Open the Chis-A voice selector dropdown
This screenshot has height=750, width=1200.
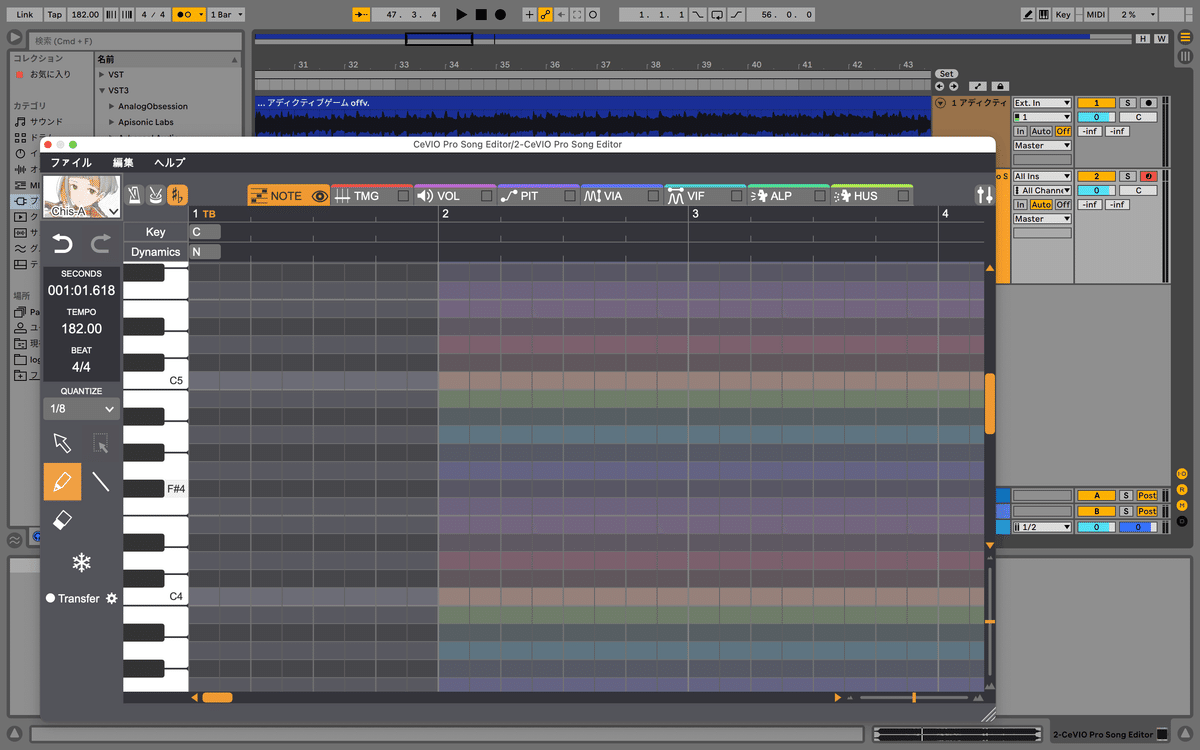(x=82, y=197)
